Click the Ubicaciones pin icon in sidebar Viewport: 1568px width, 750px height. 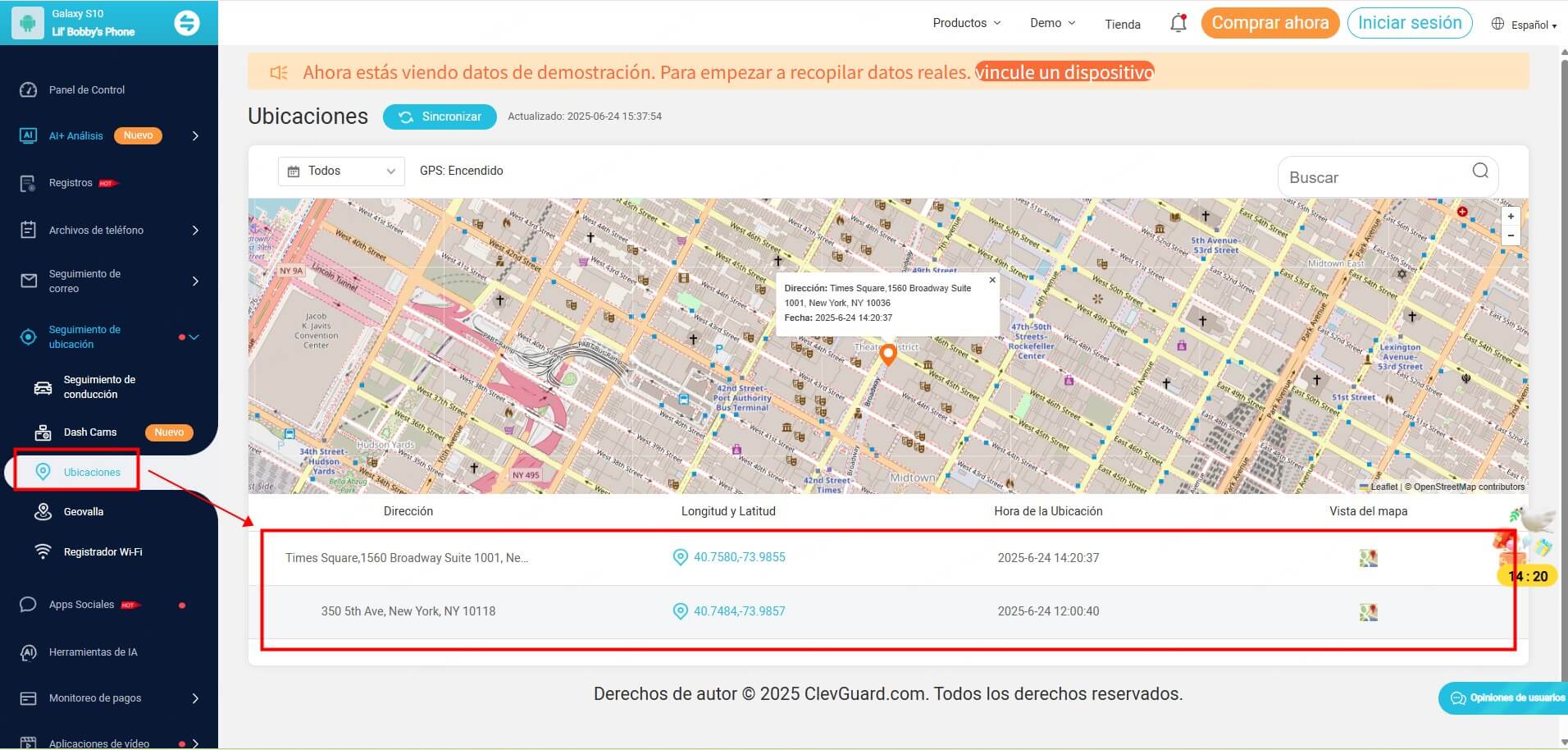[43, 471]
